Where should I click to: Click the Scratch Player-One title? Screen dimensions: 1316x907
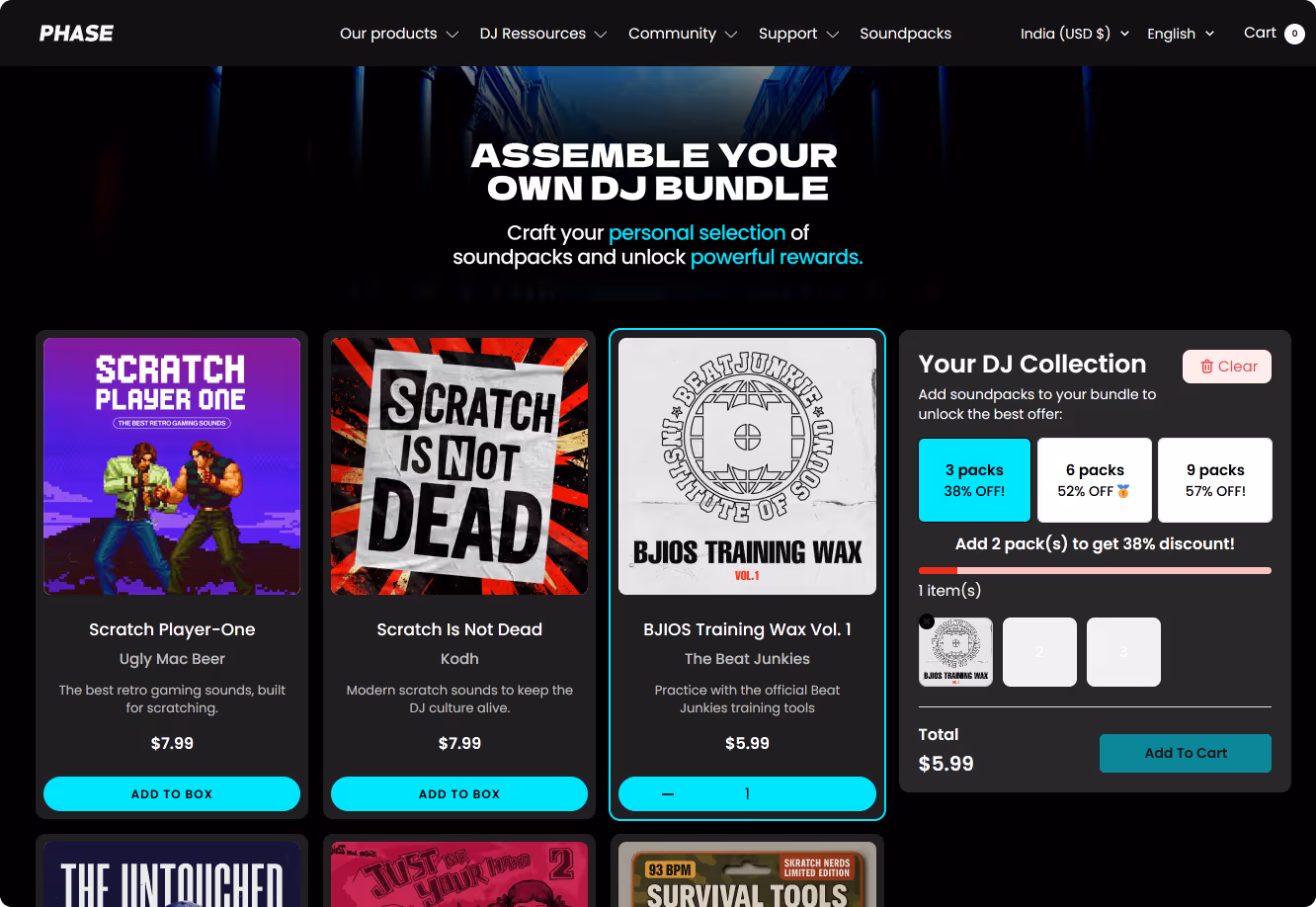172,629
